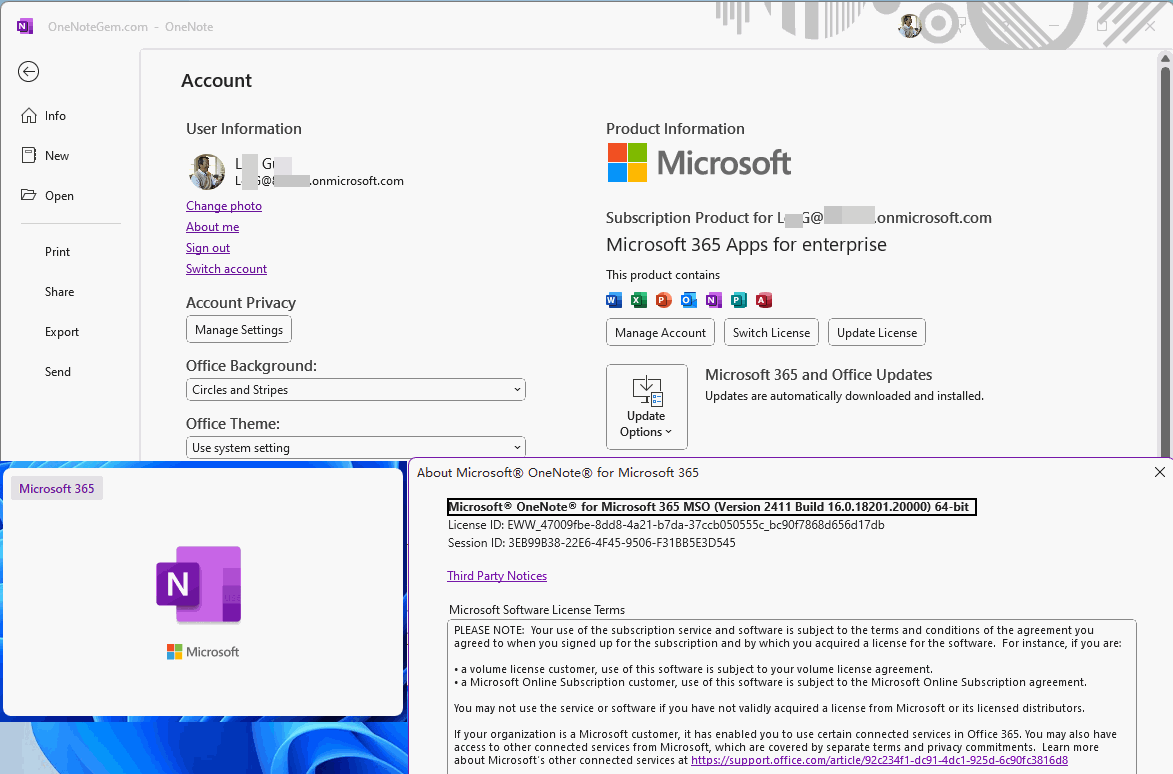Click the 'This product contains' label
This screenshot has width=1173, height=774.
[x=663, y=275]
